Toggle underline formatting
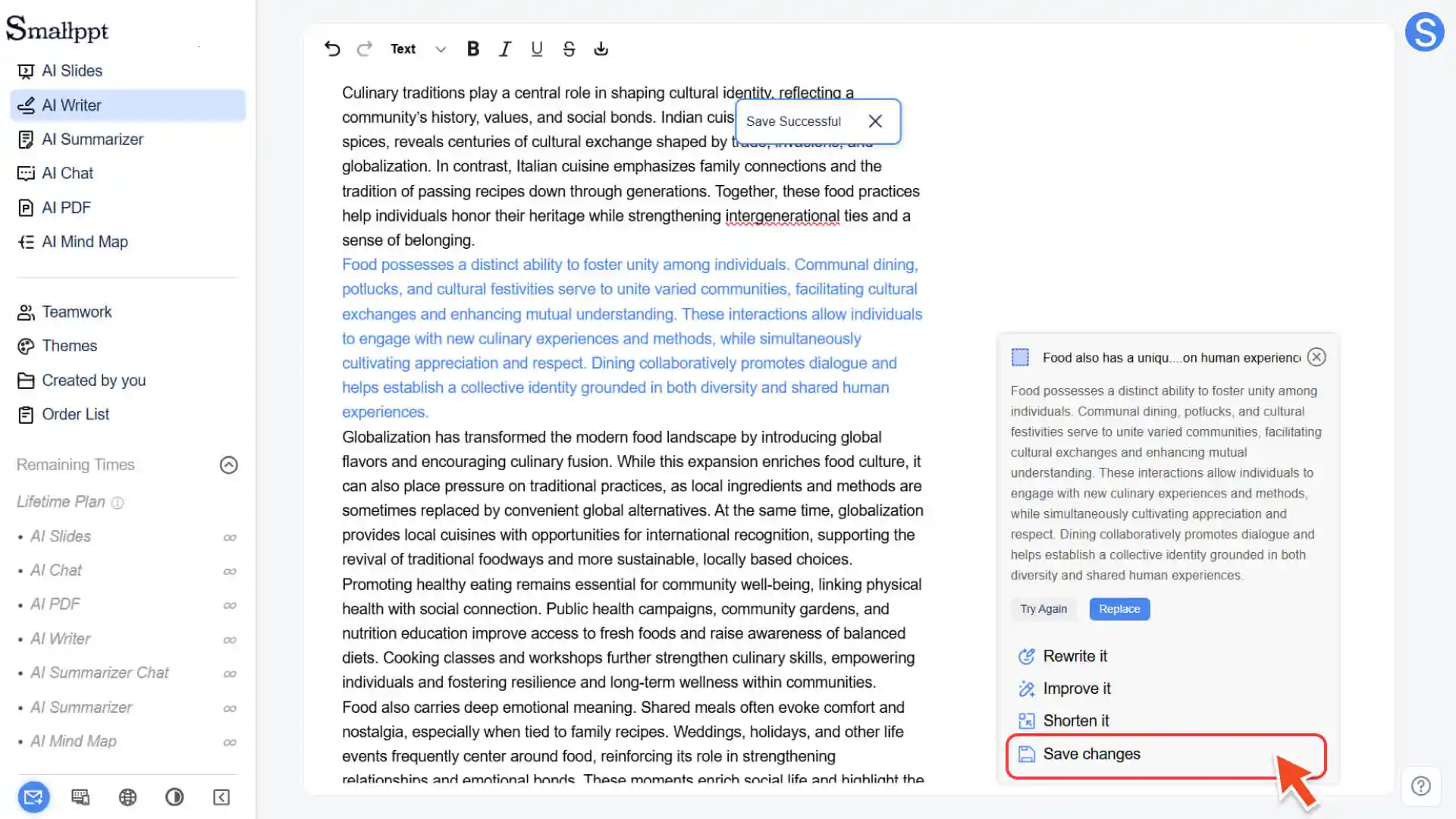Viewport: 1456px width, 819px height. point(537,49)
